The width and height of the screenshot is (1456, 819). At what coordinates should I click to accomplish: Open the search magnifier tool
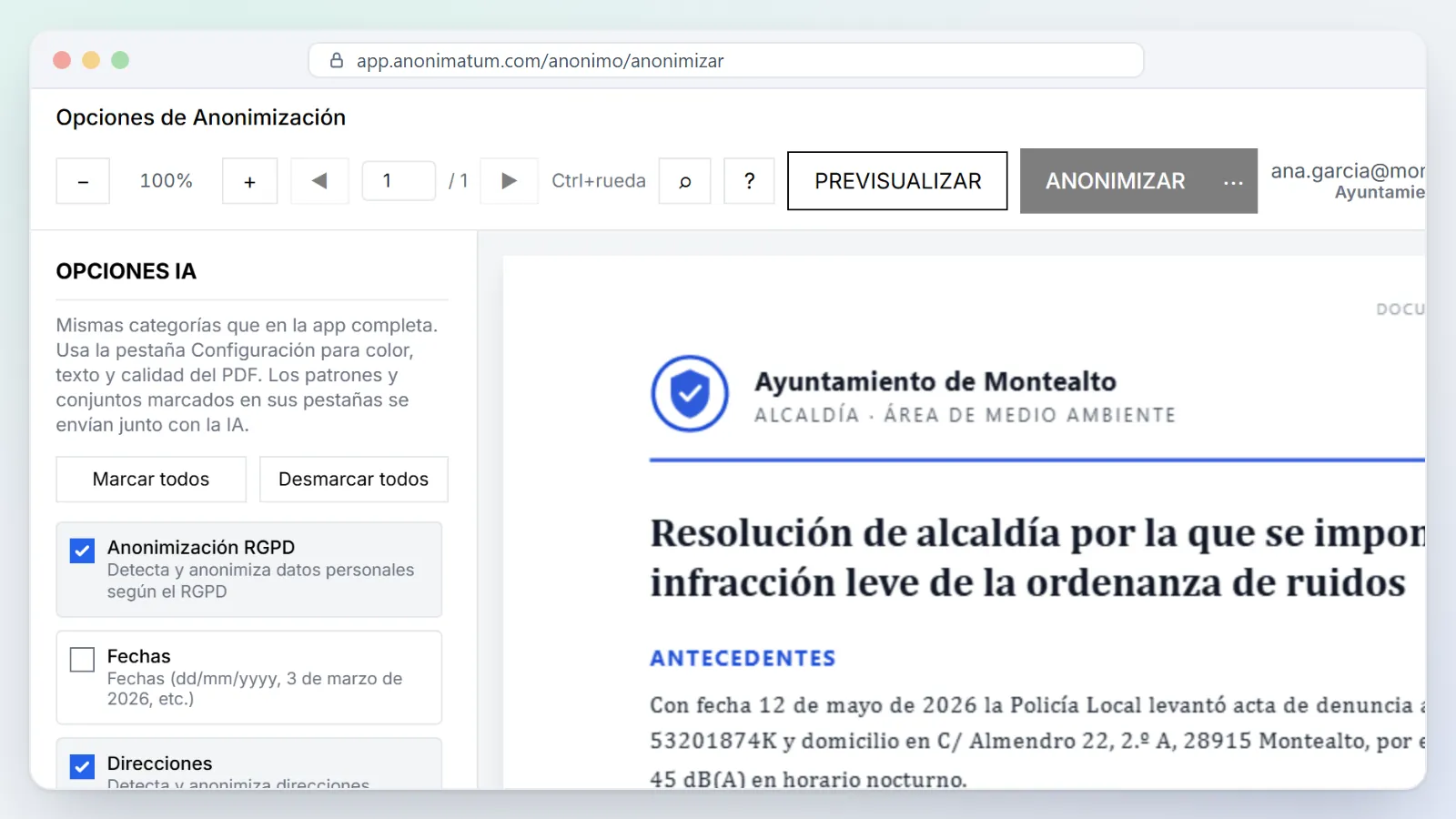coord(684,181)
